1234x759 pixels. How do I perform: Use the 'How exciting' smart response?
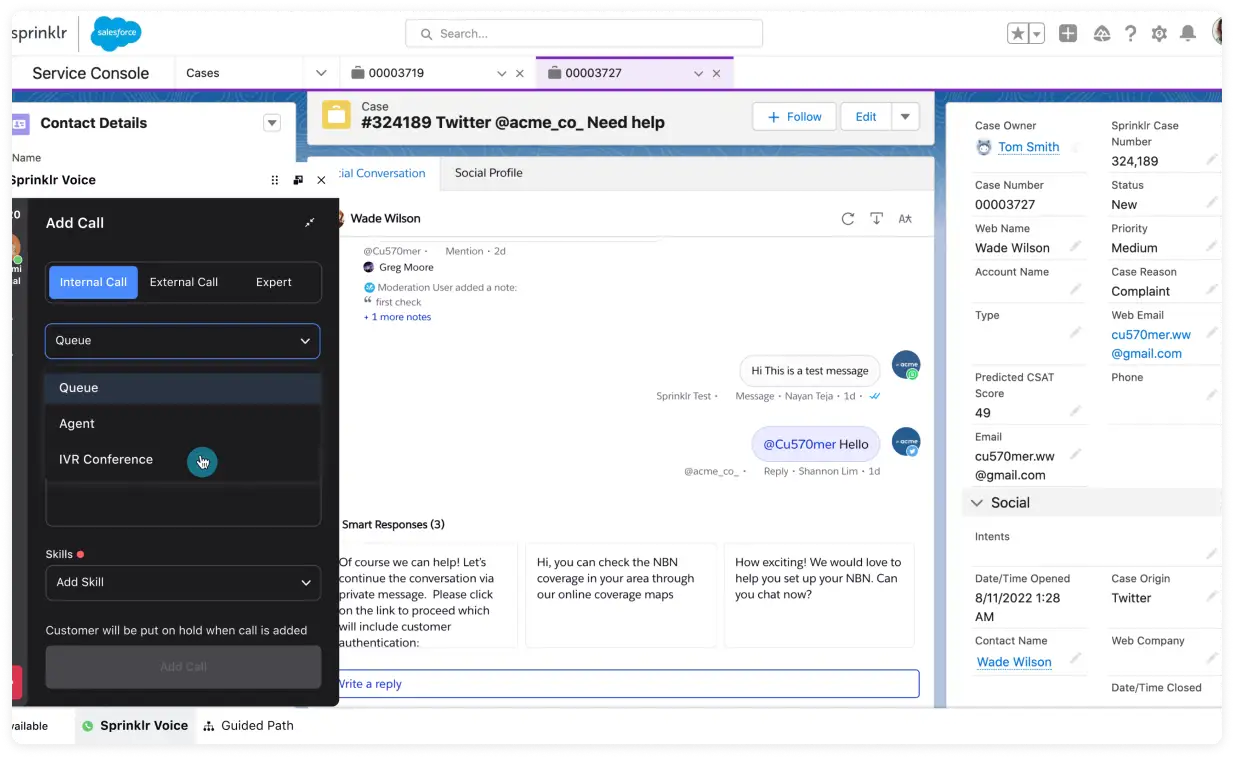coord(819,596)
